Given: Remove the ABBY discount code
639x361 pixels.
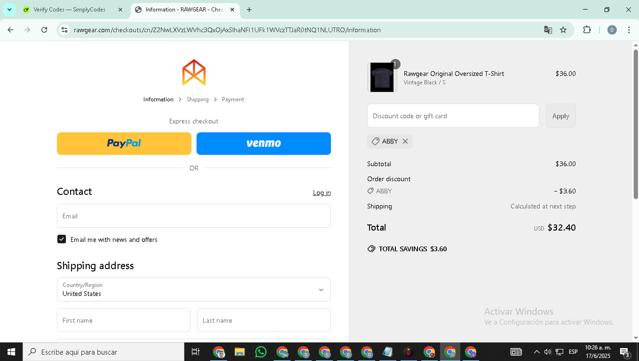Looking at the screenshot, I should (405, 141).
